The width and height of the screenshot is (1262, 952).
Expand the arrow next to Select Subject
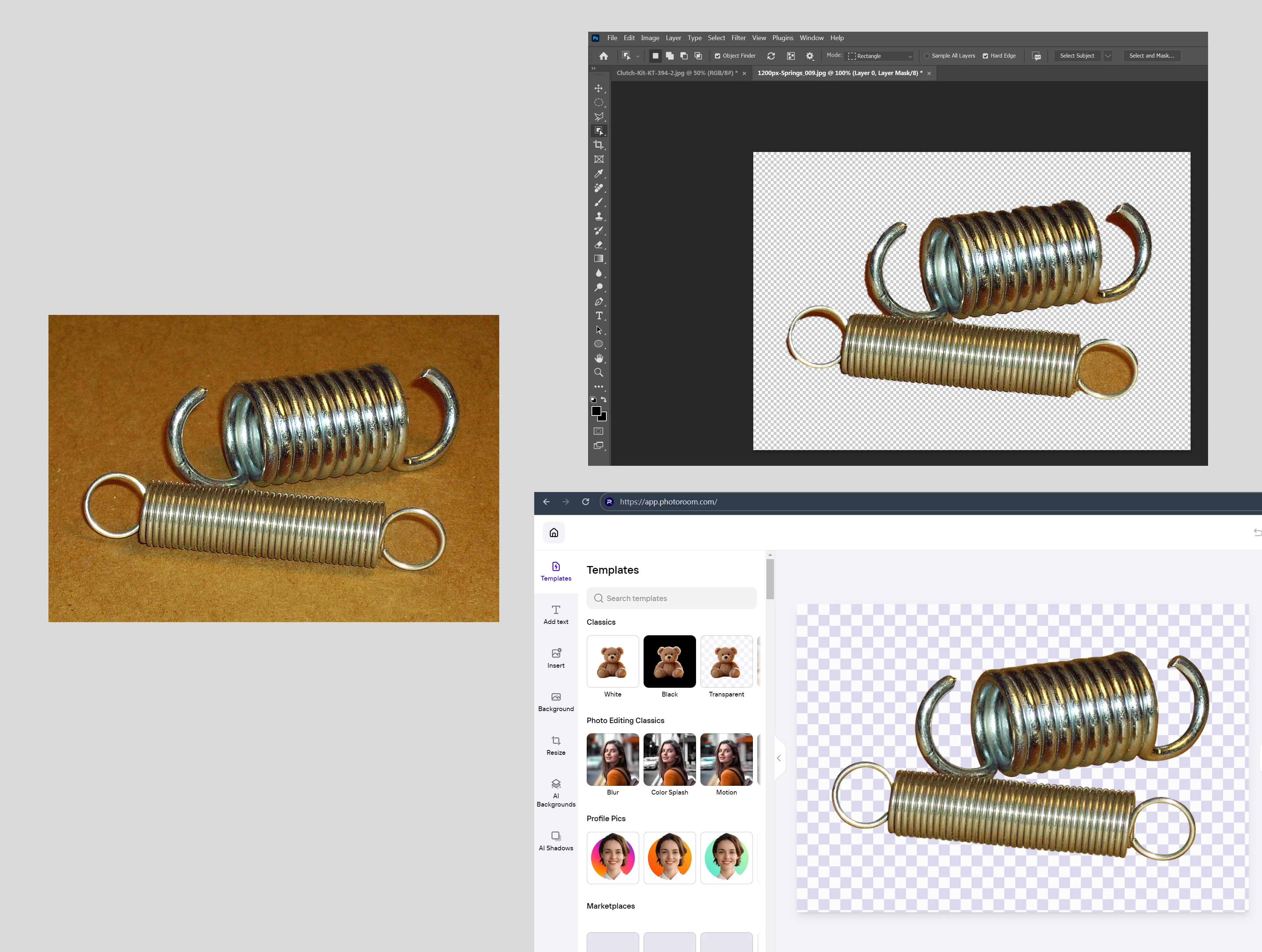[1107, 56]
